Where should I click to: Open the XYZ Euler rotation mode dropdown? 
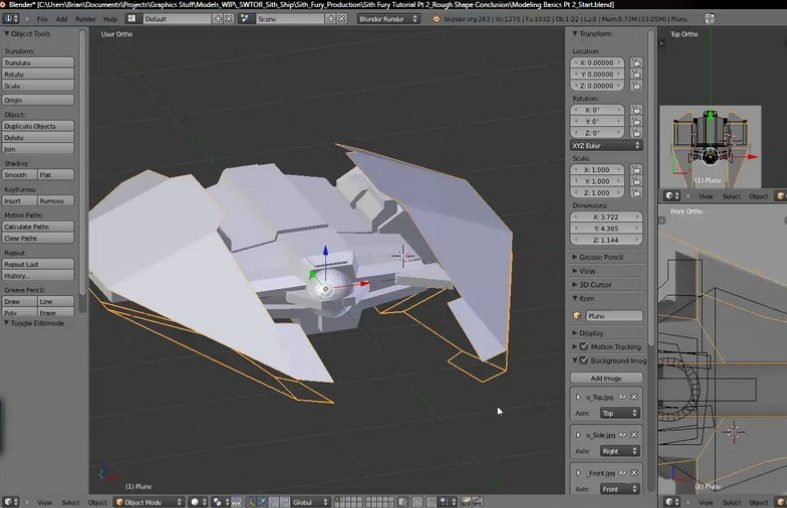(606, 146)
